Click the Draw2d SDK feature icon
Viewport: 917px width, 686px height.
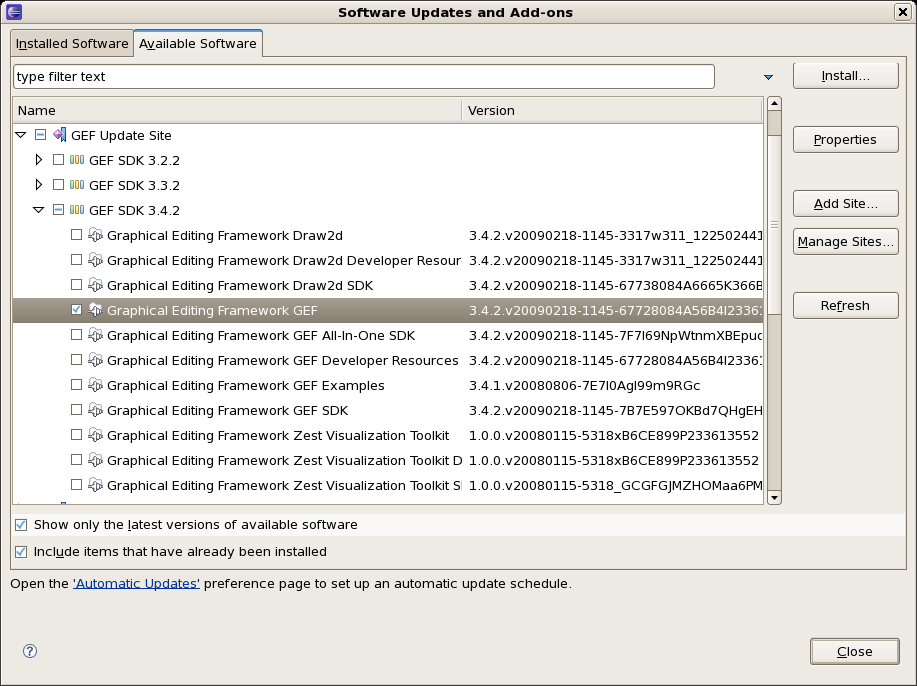pyautogui.click(x=95, y=285)
